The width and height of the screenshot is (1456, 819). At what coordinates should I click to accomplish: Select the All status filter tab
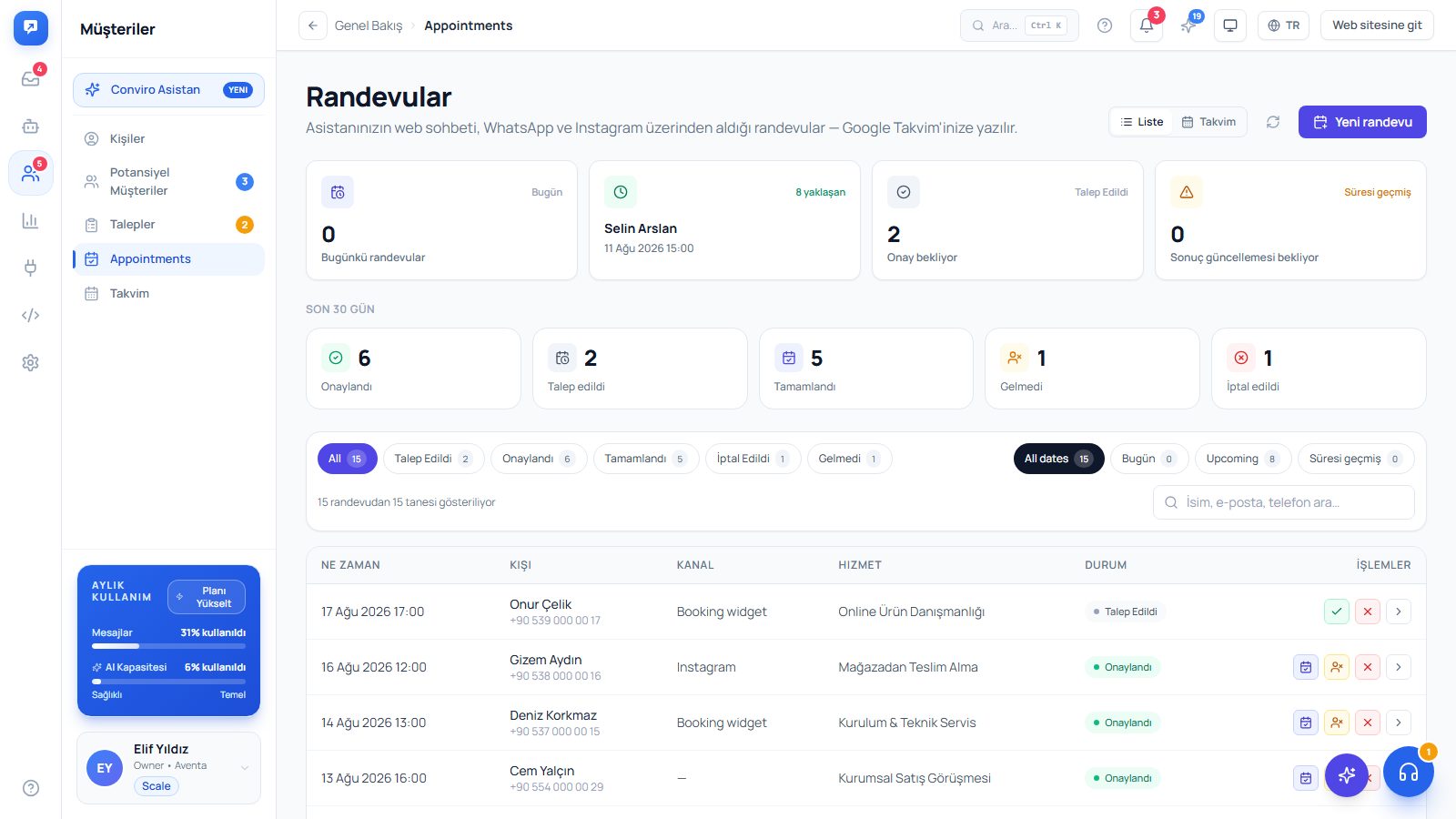pyautogui.click(x=347, y=459)
